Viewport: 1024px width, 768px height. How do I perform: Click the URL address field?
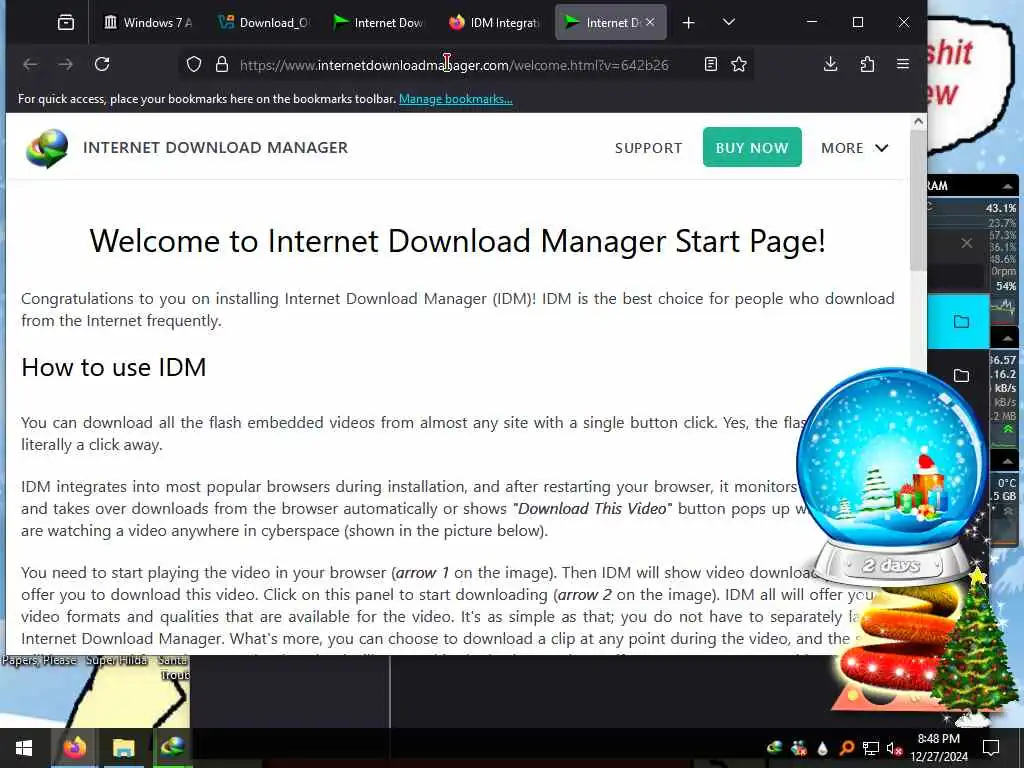(454, 65)
